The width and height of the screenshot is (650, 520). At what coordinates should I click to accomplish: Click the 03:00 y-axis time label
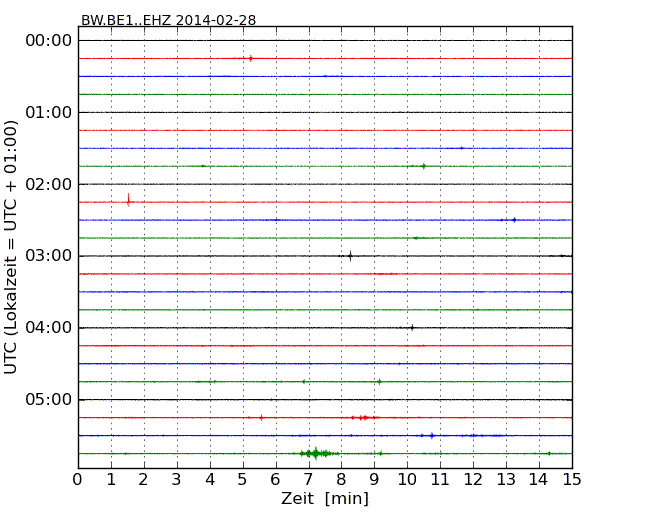tap(49, 256)
